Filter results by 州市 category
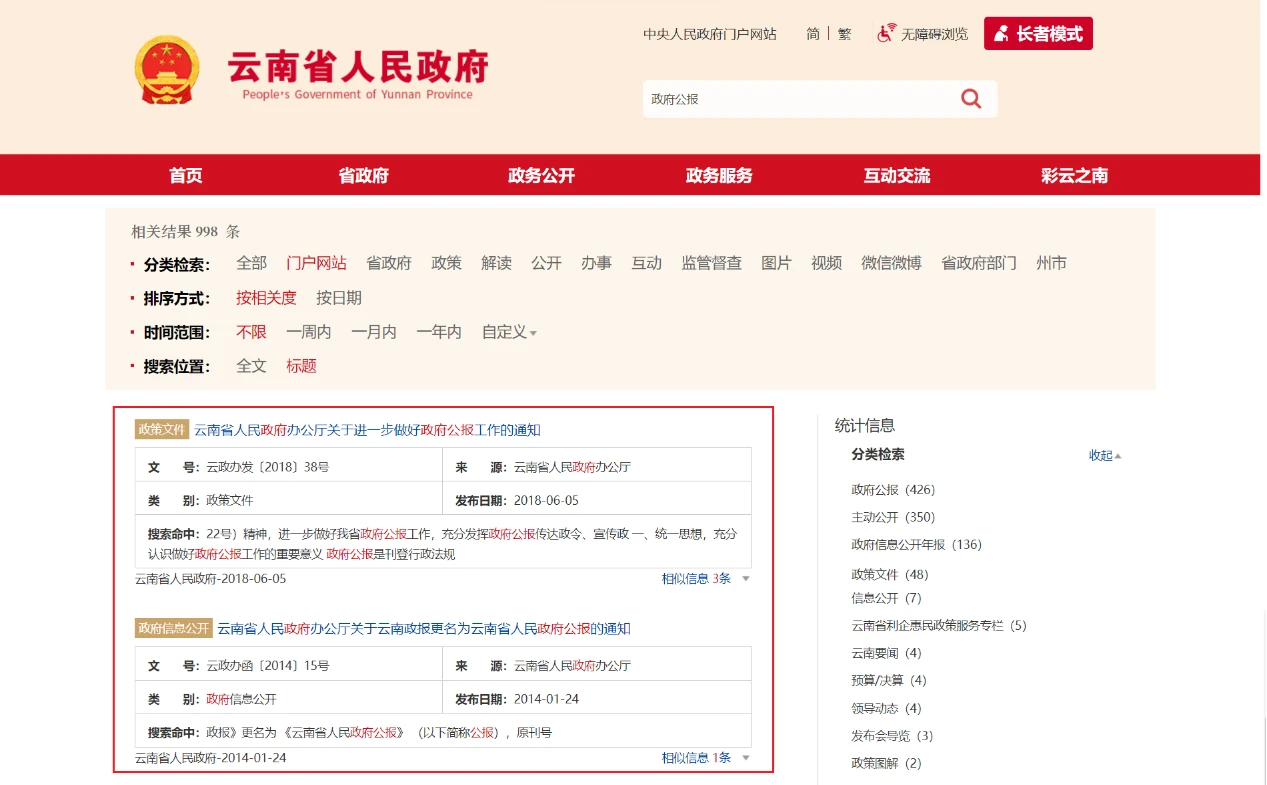 tap(1051, 263)
